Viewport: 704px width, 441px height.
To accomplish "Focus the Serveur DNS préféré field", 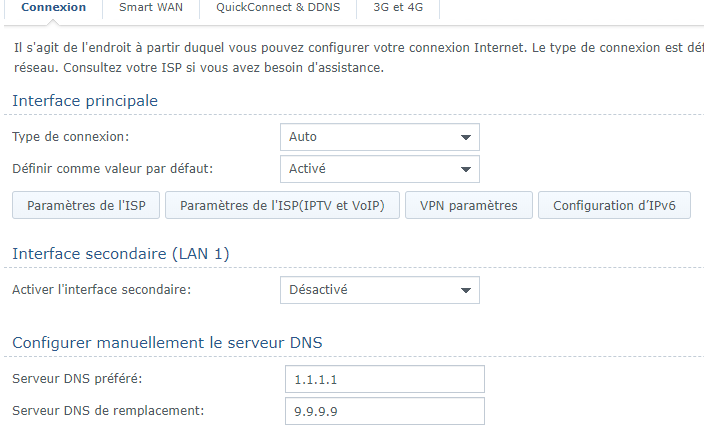I will (385, 379).
